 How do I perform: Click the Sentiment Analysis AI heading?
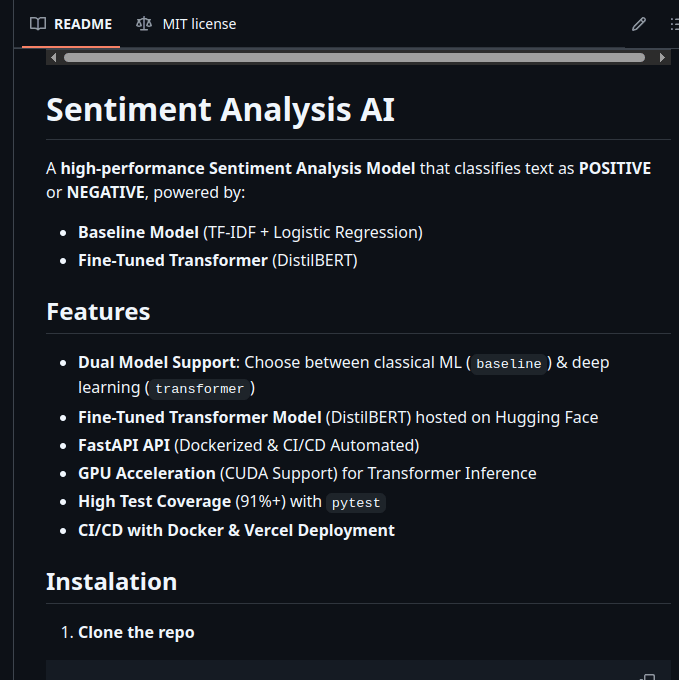tap(220, 109)
